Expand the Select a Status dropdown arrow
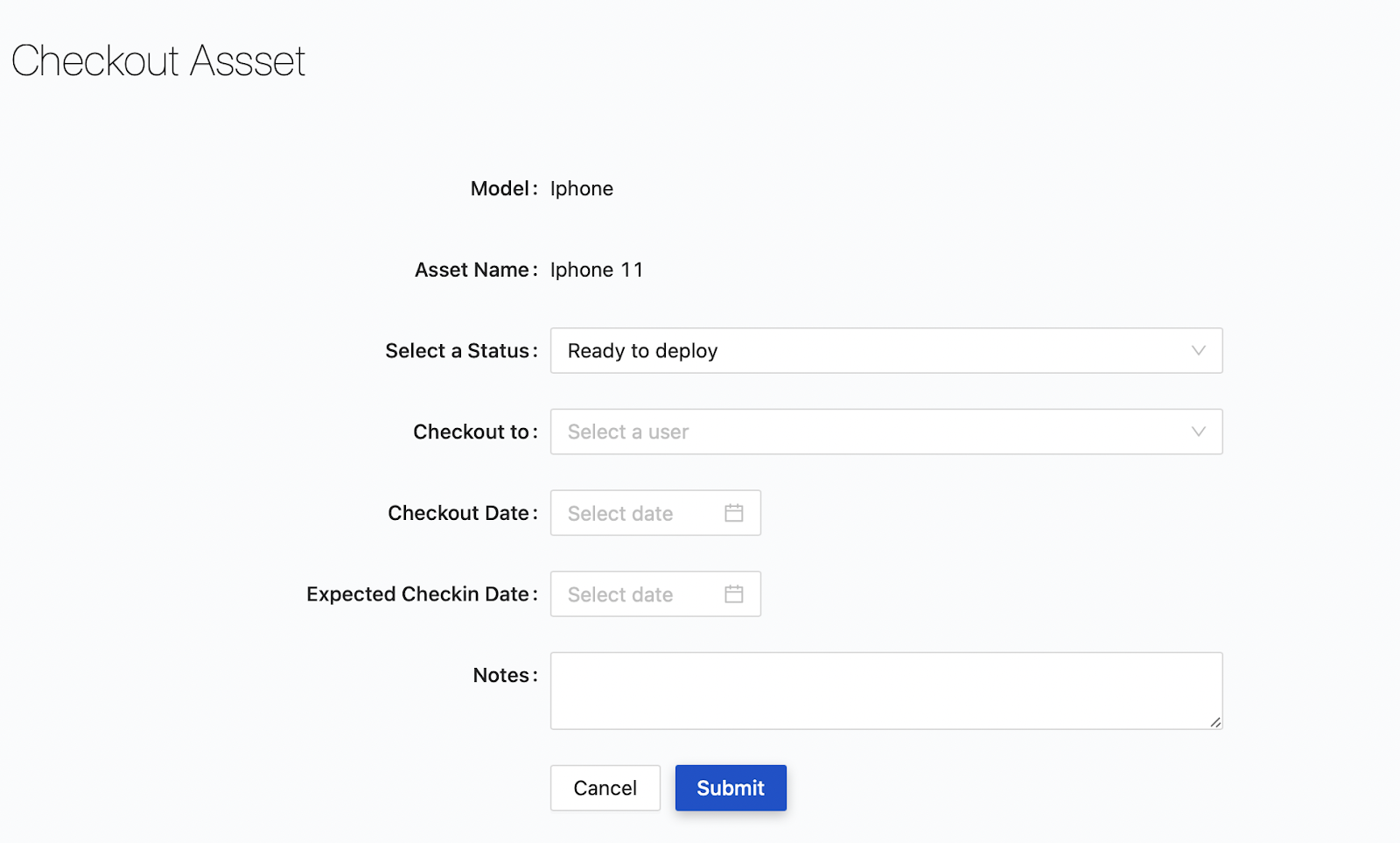The height and width of the screenshot is (843, 1400). pos(1199,350)
